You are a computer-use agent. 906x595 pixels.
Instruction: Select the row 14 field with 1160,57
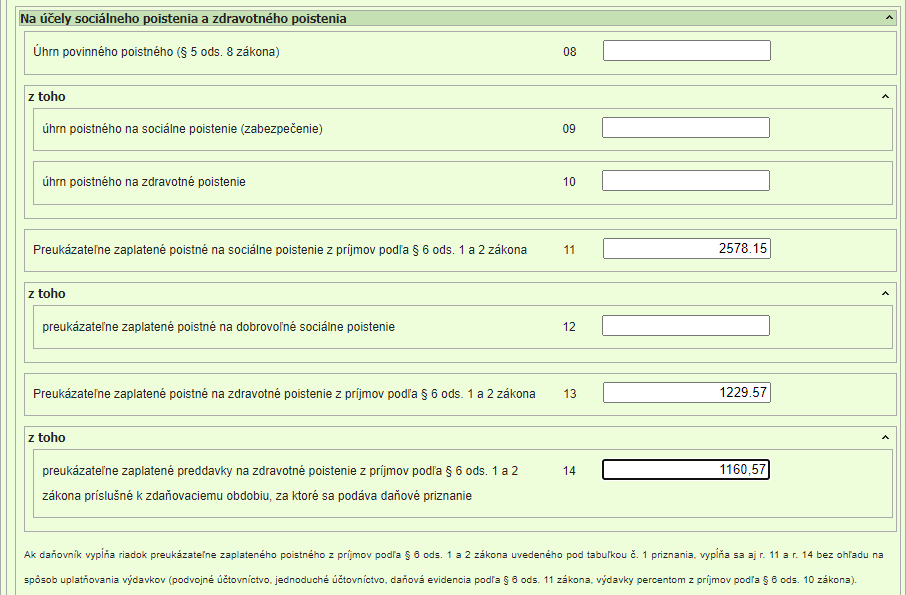pos(686,470)
